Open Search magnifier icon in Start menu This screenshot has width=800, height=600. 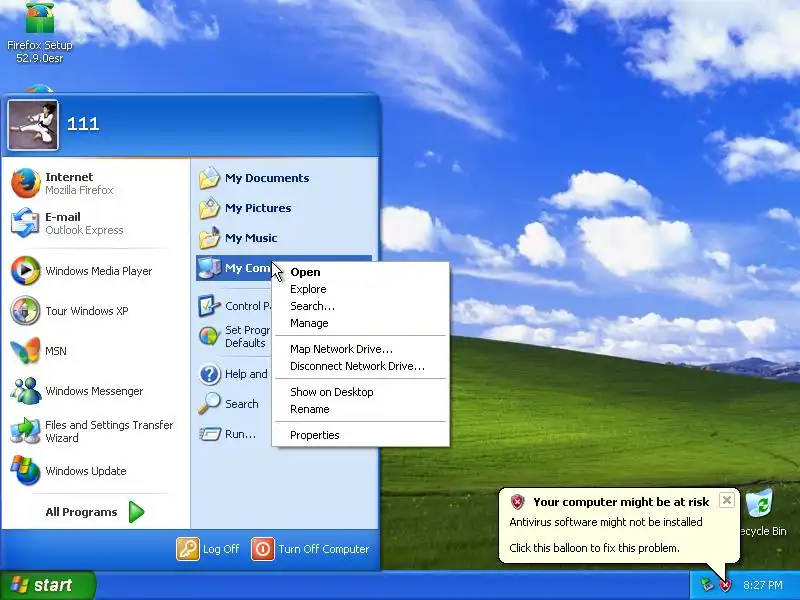[209, 404]
